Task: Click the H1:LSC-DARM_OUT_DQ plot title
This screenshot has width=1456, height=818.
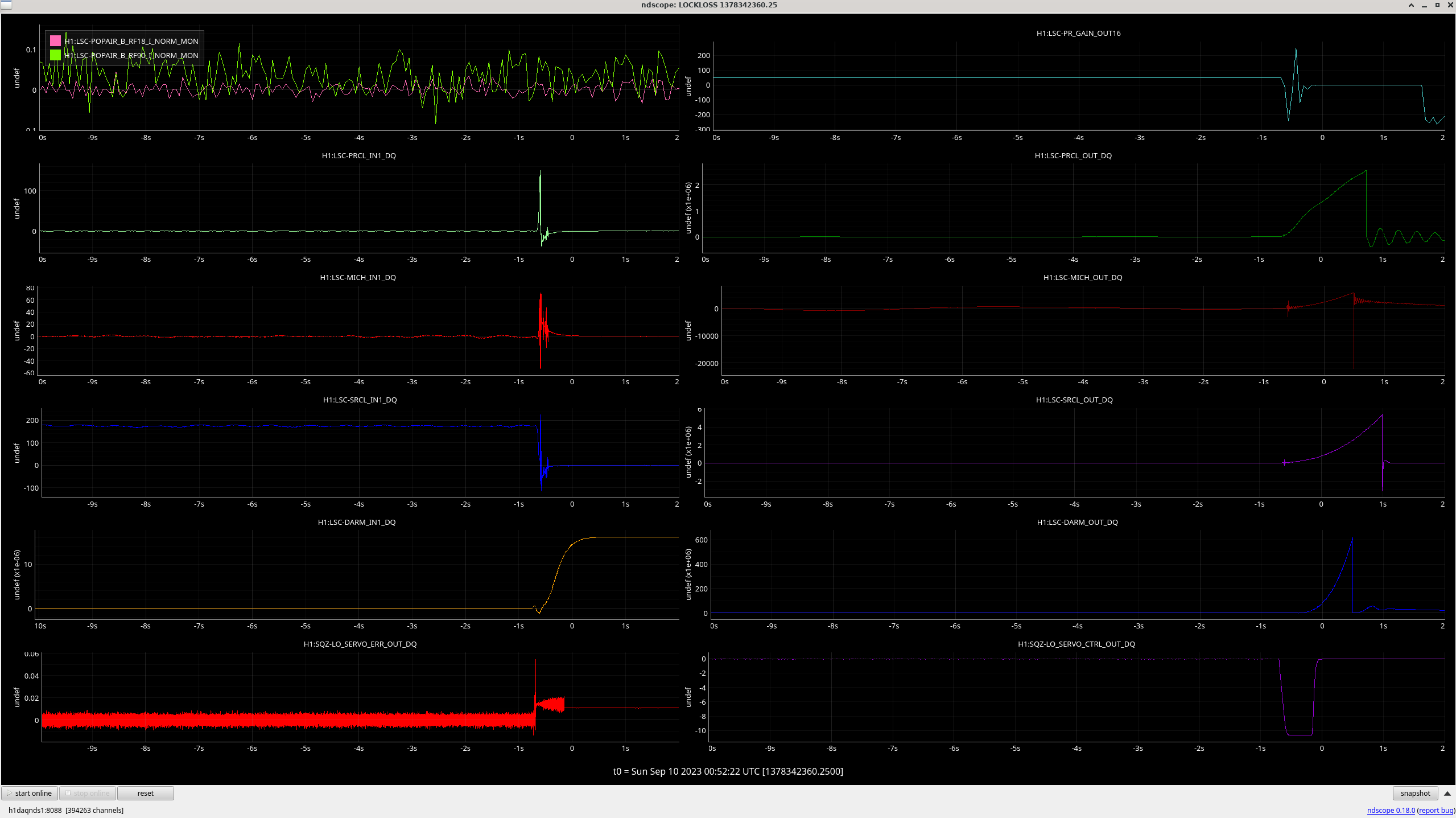Action: coord(1077,522)
